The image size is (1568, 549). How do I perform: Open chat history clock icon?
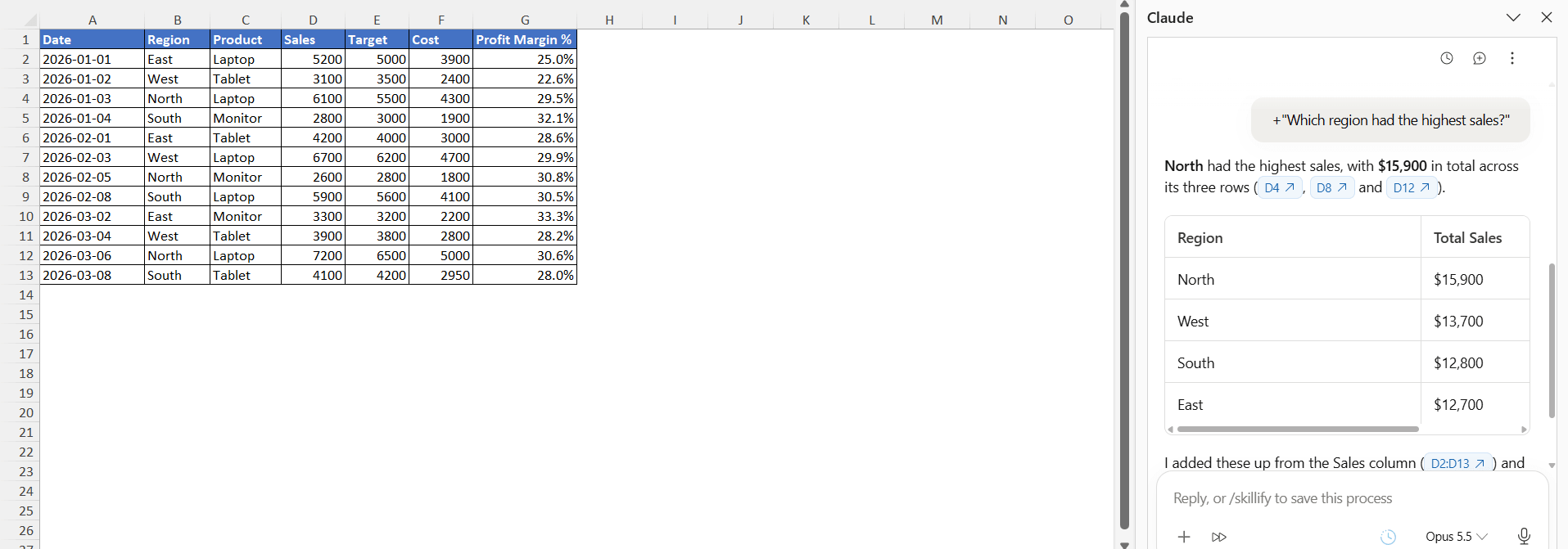click(1447, 58)
